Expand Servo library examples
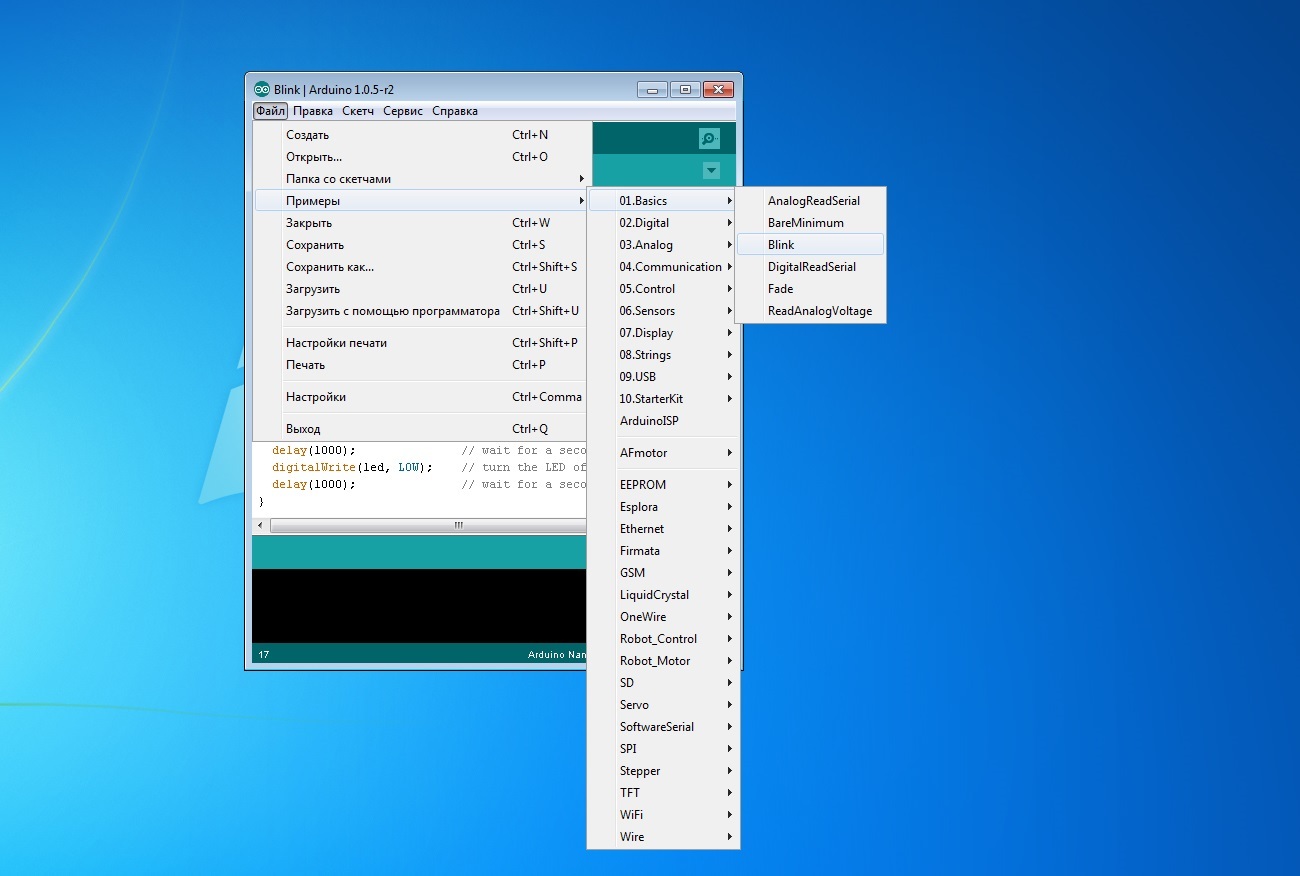The image size is (1300, 876). point(663,705)
